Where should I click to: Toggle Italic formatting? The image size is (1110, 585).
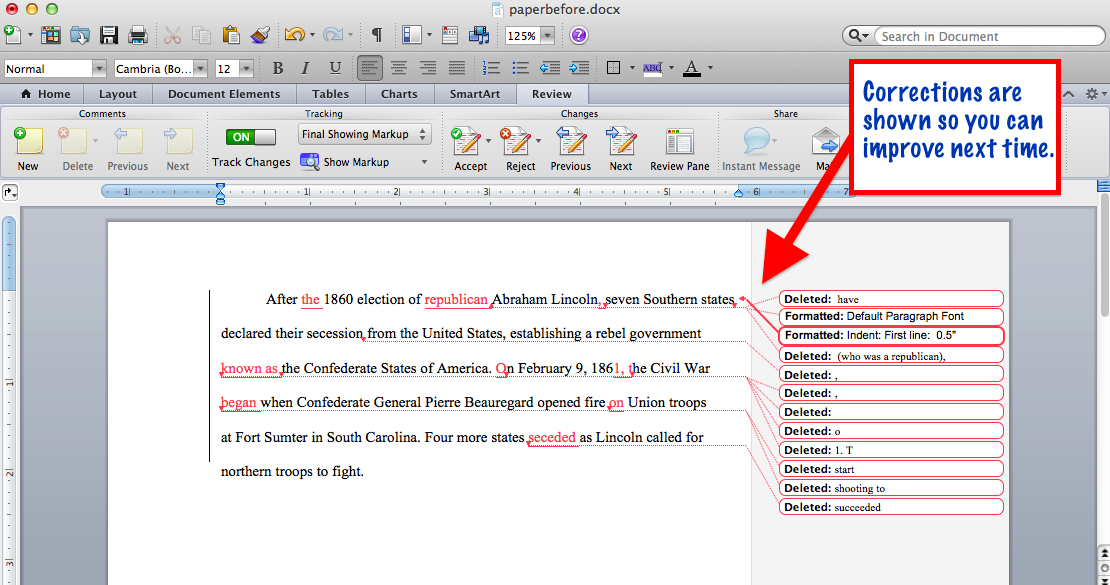click(305, 68)
